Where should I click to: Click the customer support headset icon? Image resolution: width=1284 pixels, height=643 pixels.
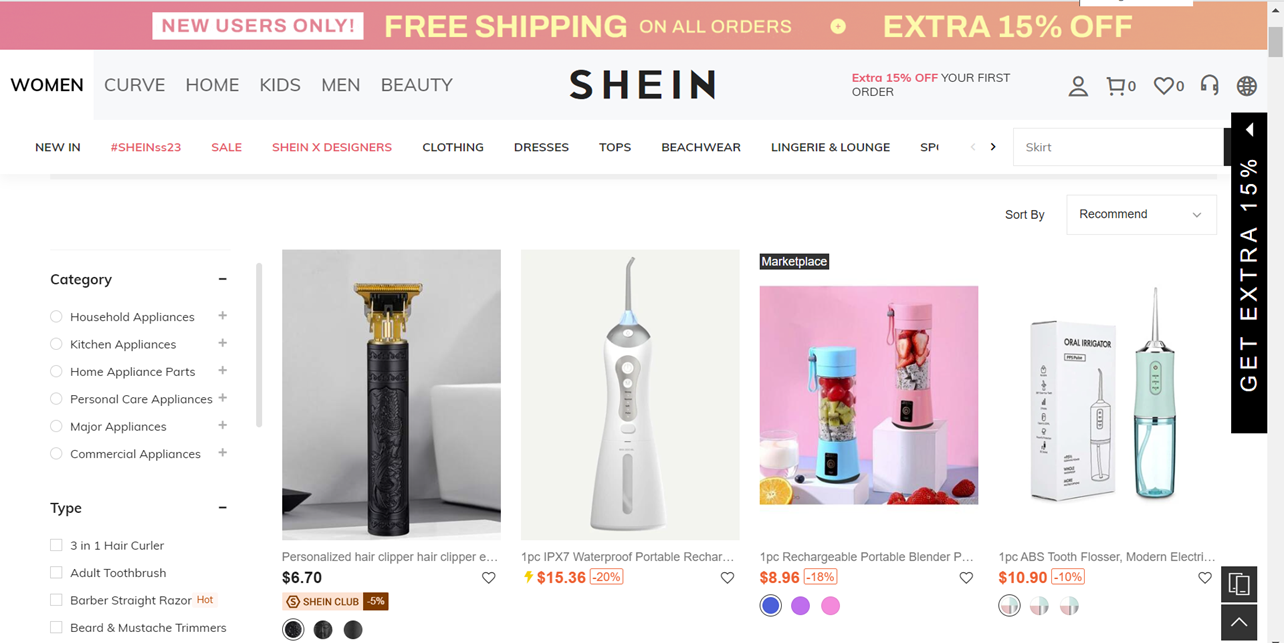click(1210, 86)
